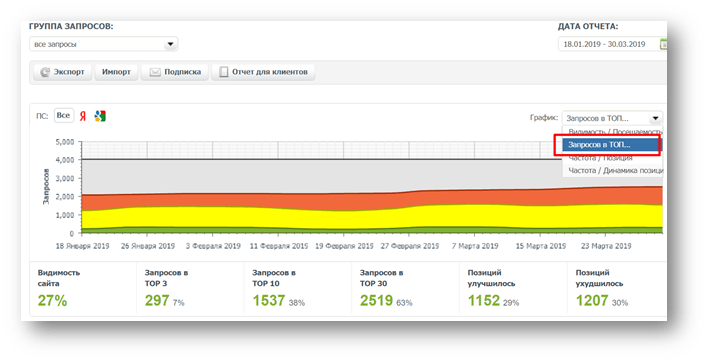
Task: Click the Импорт button
Action: (116, 72)
